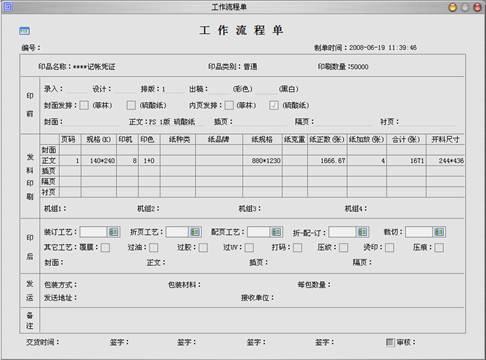Toggle the 审核 checkbox at the bottom
The width and height of the screenshot is (486, 360).
click(390, 342)
